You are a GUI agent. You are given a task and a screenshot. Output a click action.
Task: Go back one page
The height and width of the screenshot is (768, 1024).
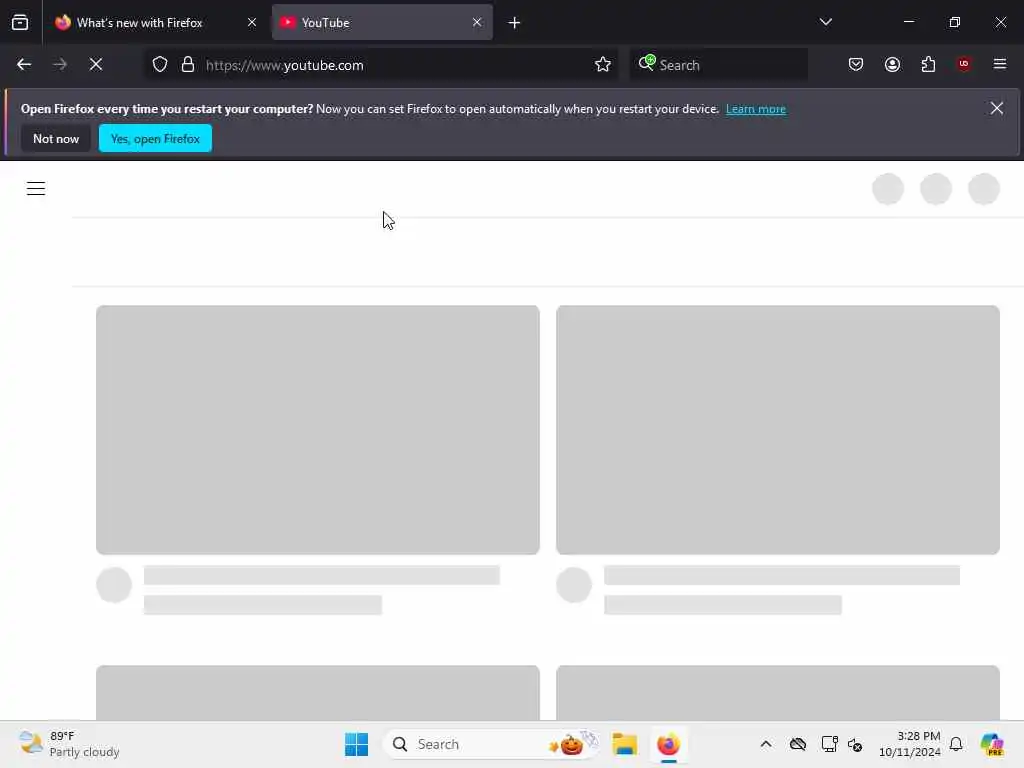(x=24, y=65)
